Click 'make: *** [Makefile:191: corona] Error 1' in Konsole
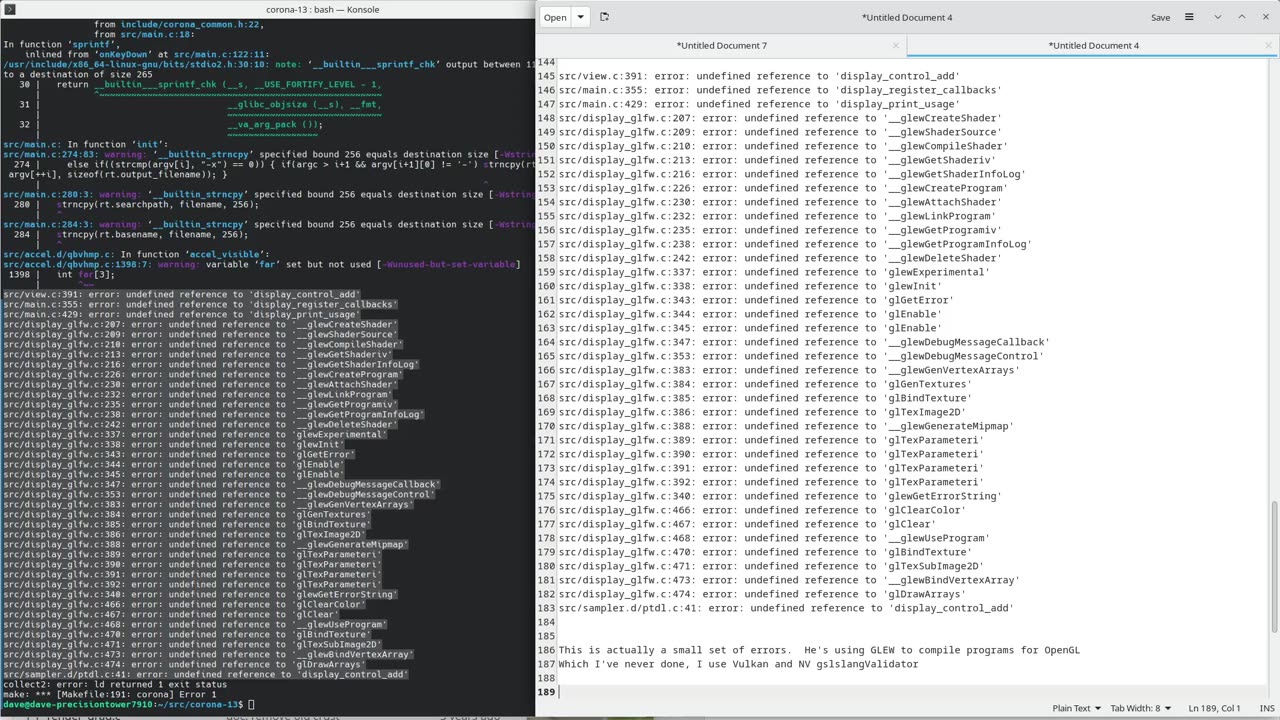1280x720 pixels. 108,695
